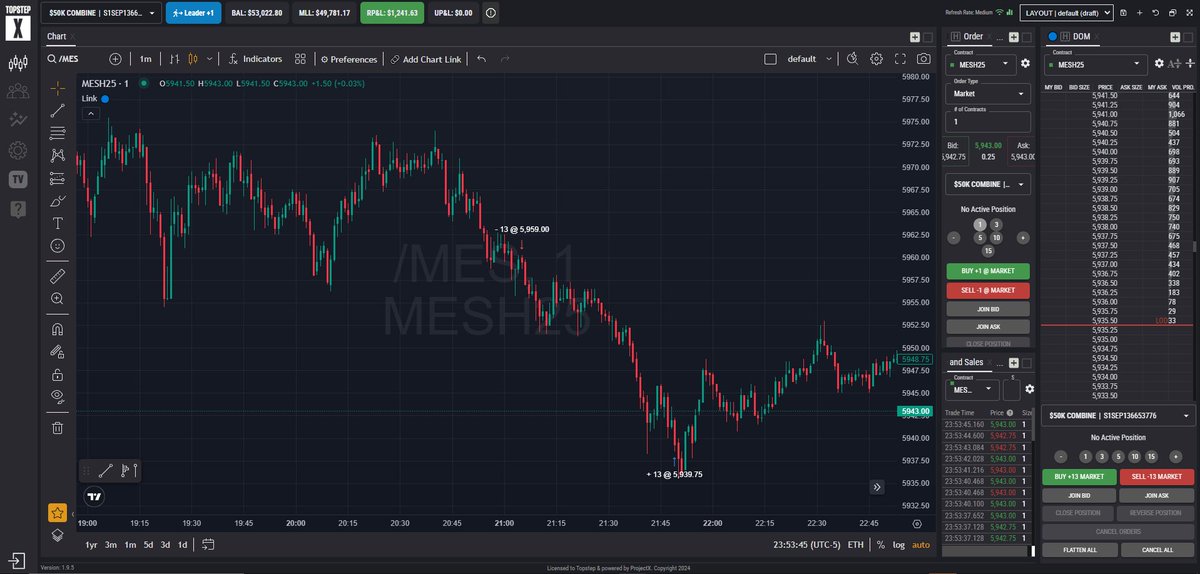
Task: Toggle auto scale mode
Action: click(921, 545)
